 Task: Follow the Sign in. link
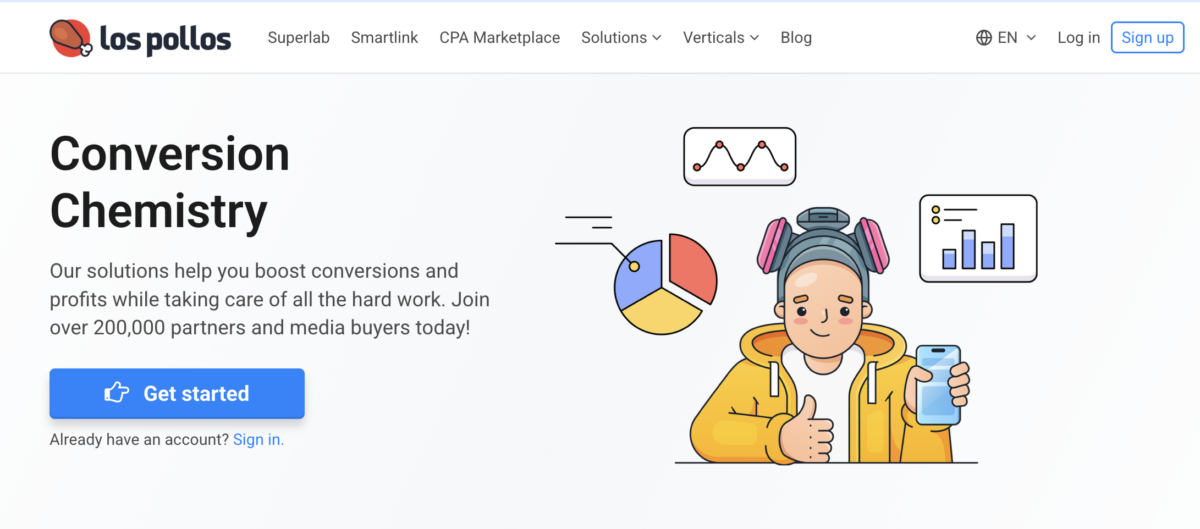coord(258,439)
